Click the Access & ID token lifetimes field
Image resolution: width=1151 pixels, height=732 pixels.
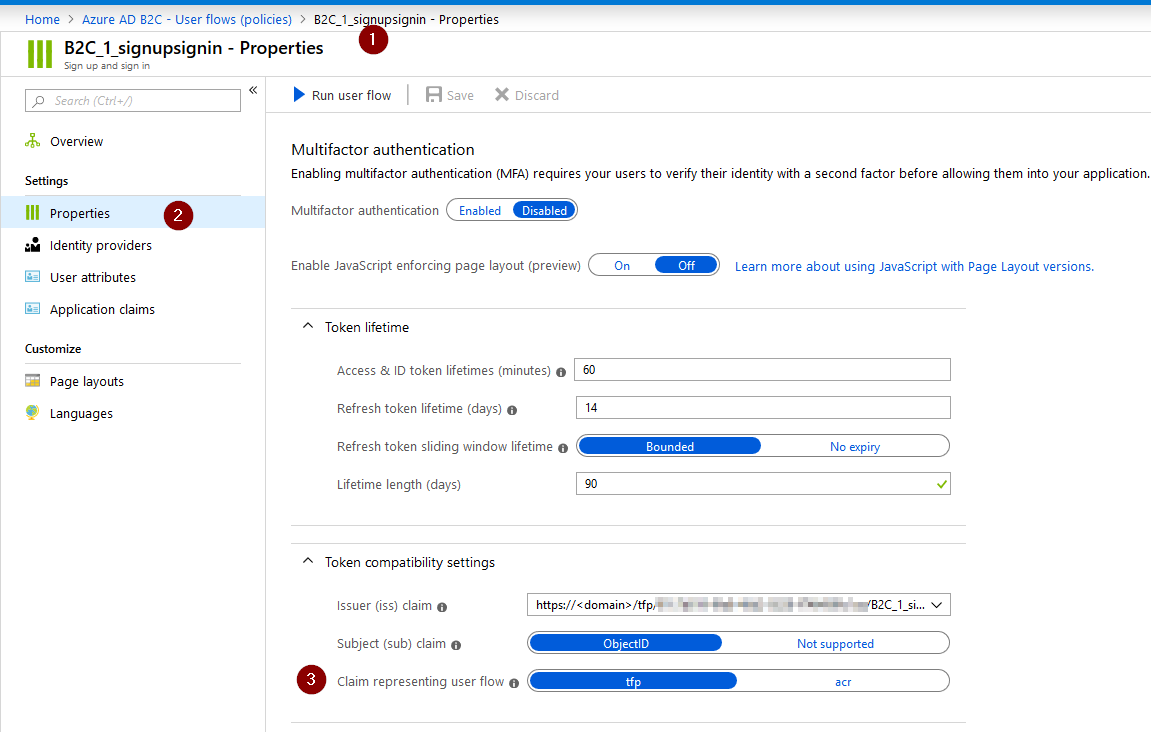click(762, 370)
